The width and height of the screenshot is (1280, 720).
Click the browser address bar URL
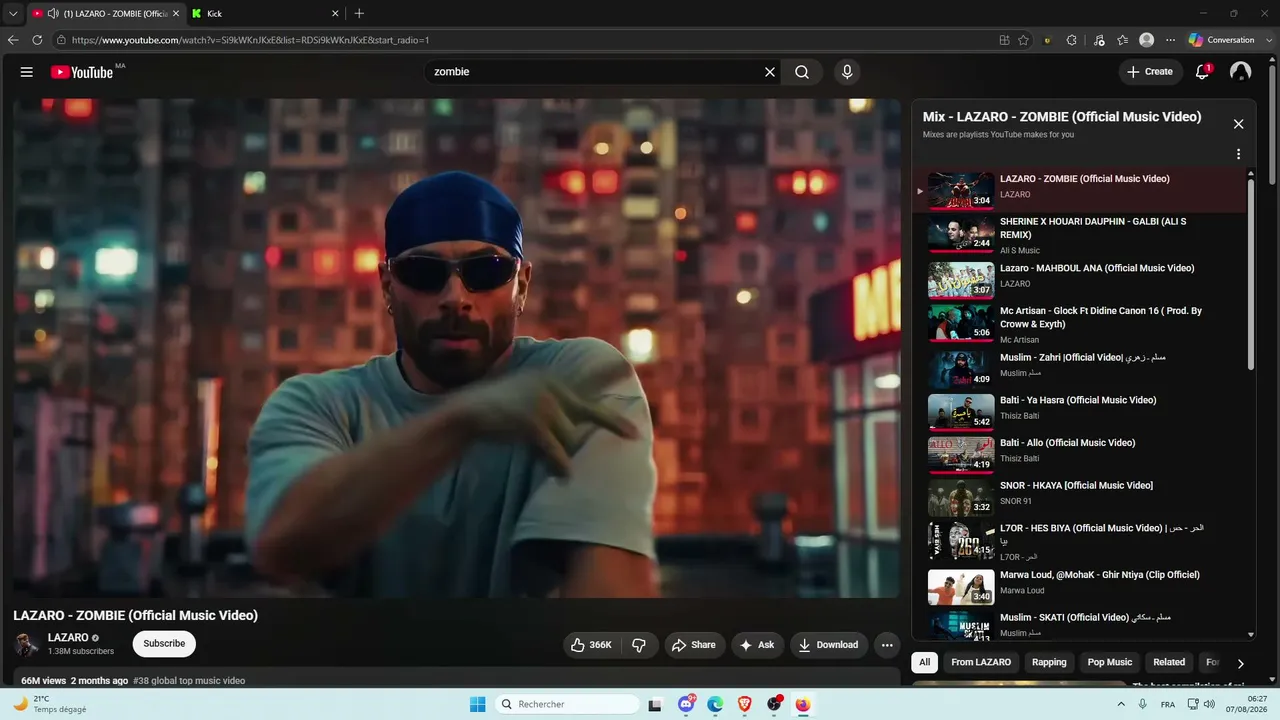coord(250,40)
